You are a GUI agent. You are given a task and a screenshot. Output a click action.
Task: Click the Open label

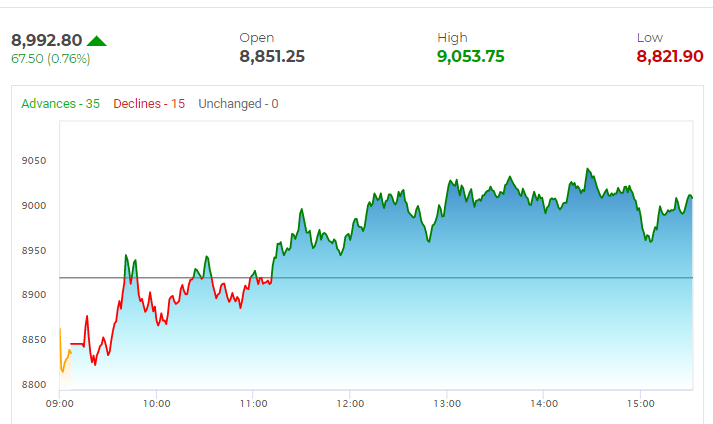[256, 38]
